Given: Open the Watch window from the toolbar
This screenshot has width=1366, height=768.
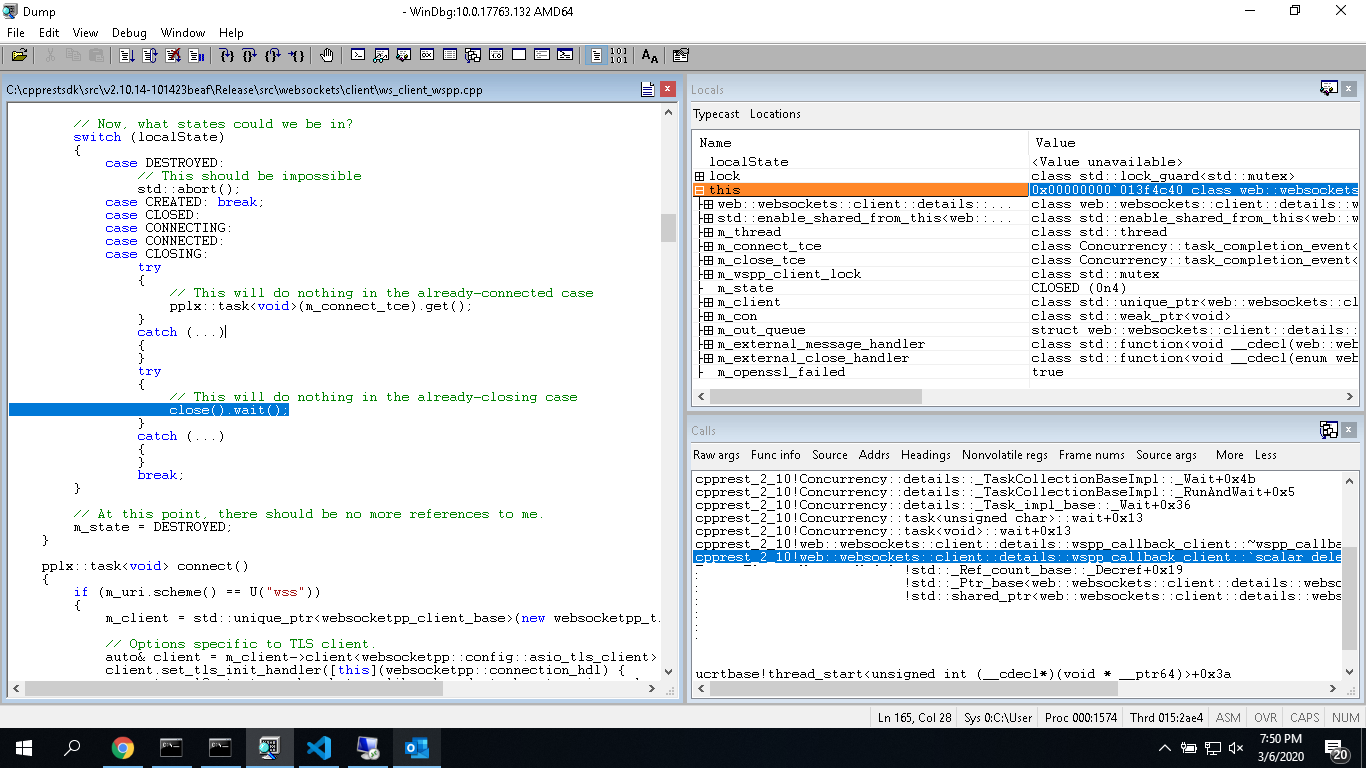Looking at the screenshot, I should click(381, 55).
